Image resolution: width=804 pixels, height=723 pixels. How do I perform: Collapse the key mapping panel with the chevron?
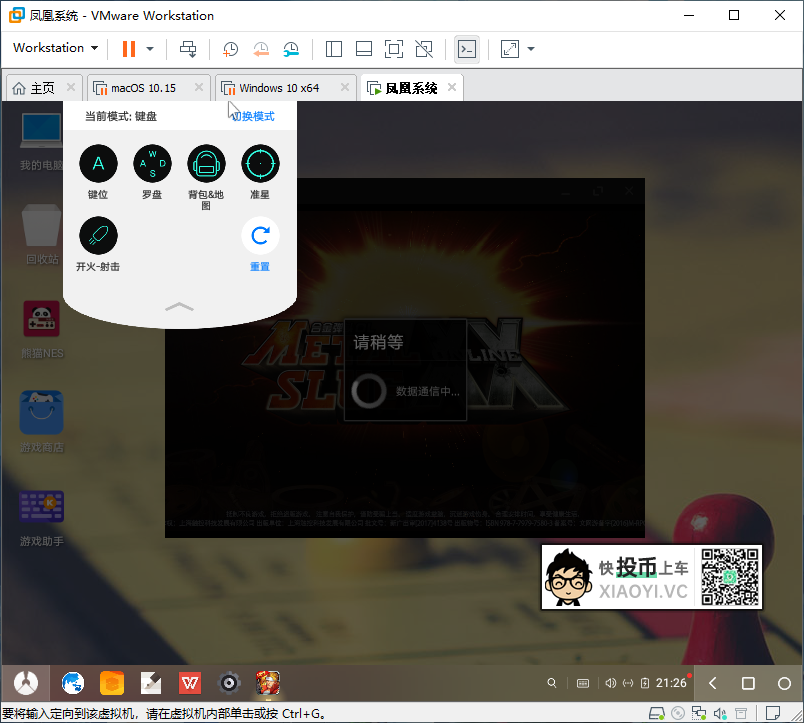179,307
